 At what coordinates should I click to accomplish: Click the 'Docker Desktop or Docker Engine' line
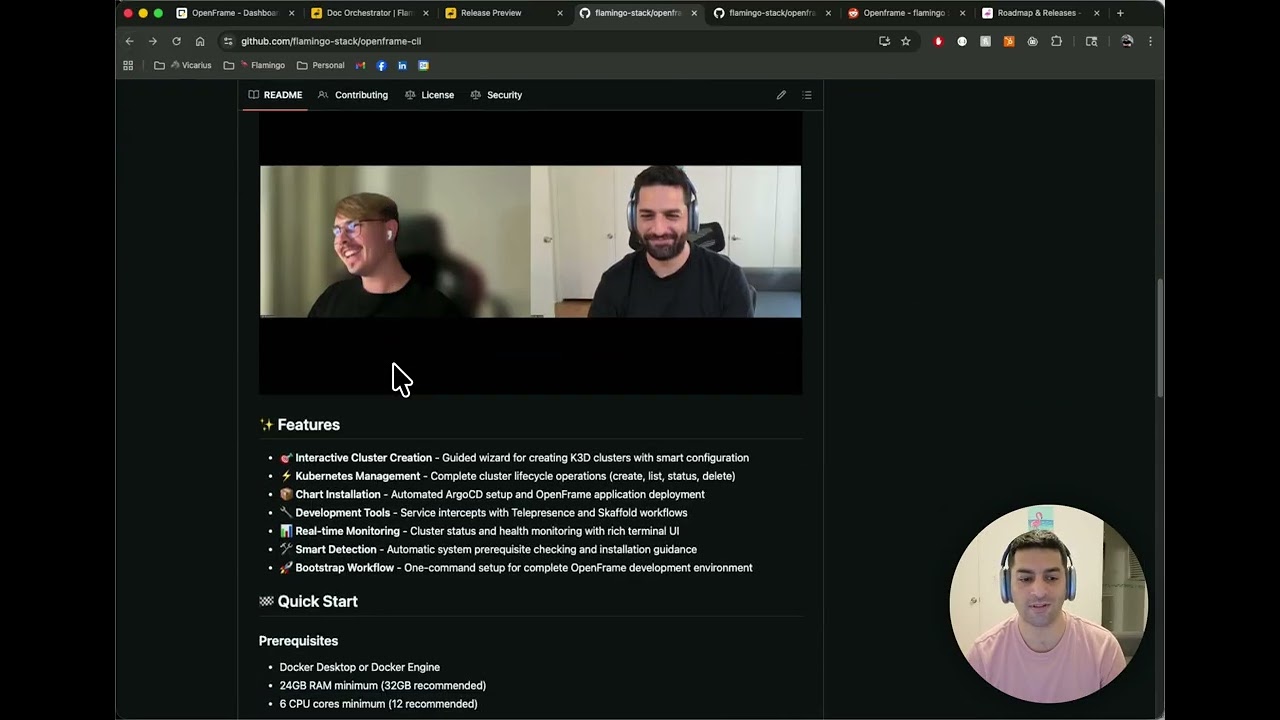coord(360,667)
